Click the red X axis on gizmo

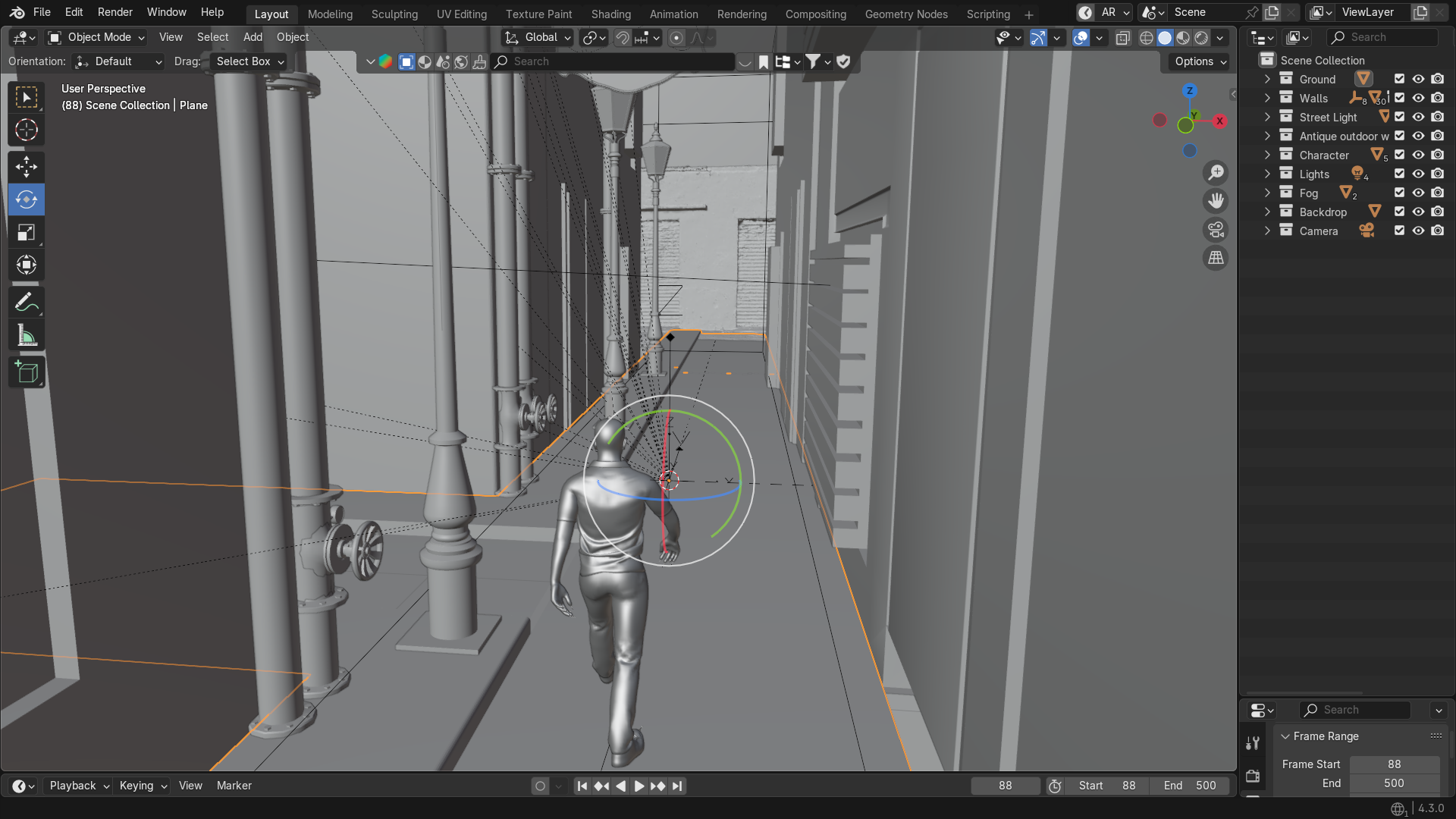(x=1219, y=121)
